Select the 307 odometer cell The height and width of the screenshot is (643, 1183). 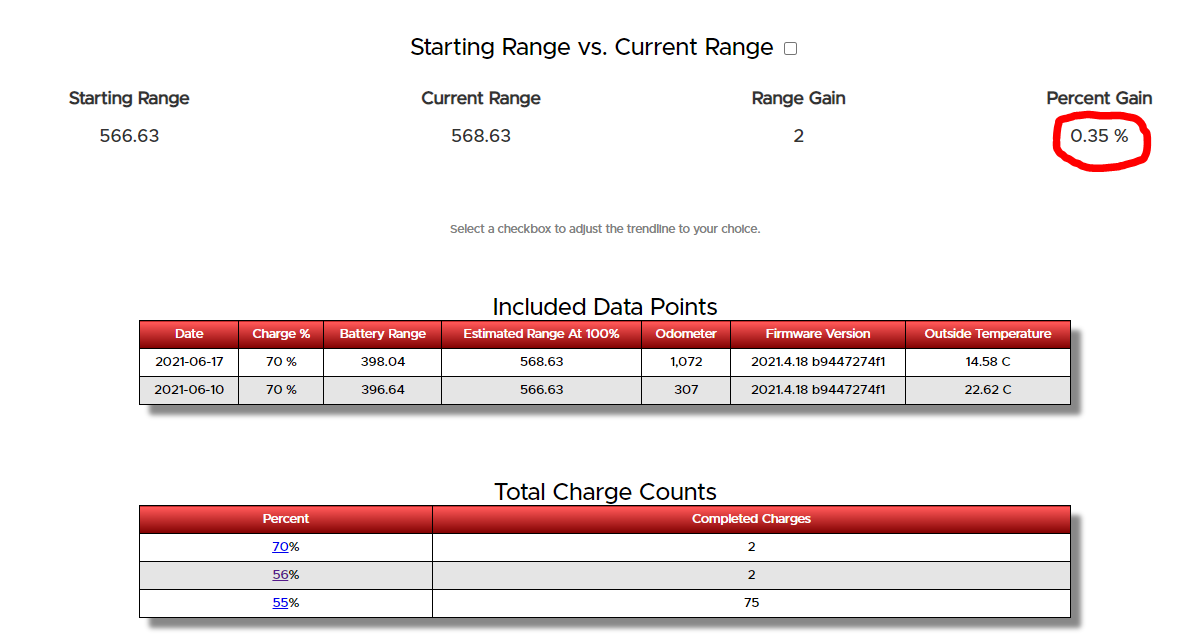[x=686, y=390]
